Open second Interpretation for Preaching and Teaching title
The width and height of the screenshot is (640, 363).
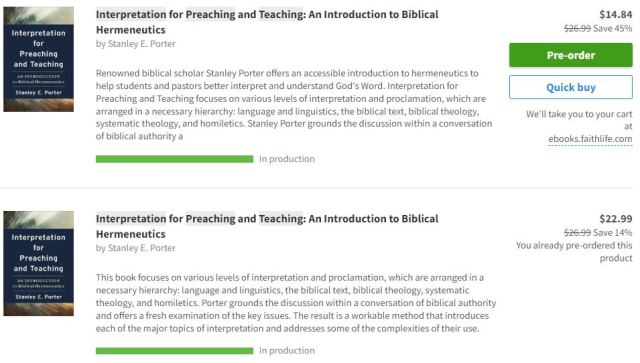(x=267, y=226)
